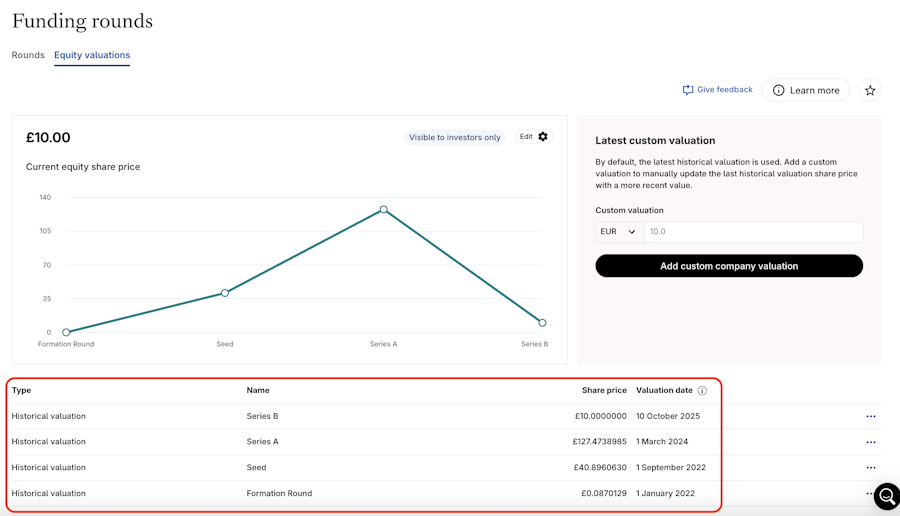Open more options for Series B row
Image resolution: width=900 pixels, height=516 pixels.
tap(871, 416)
